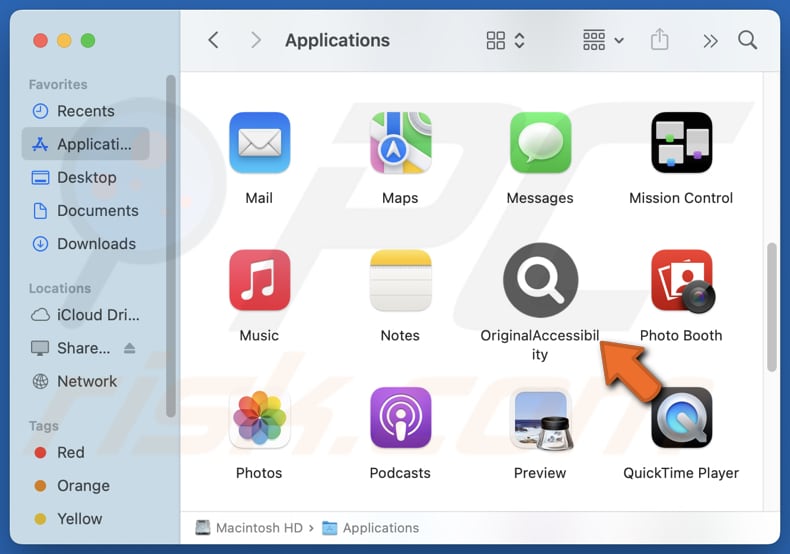Go back with the left chevron
The height and width of the screenshot is (554, 790).
[214, 40]
